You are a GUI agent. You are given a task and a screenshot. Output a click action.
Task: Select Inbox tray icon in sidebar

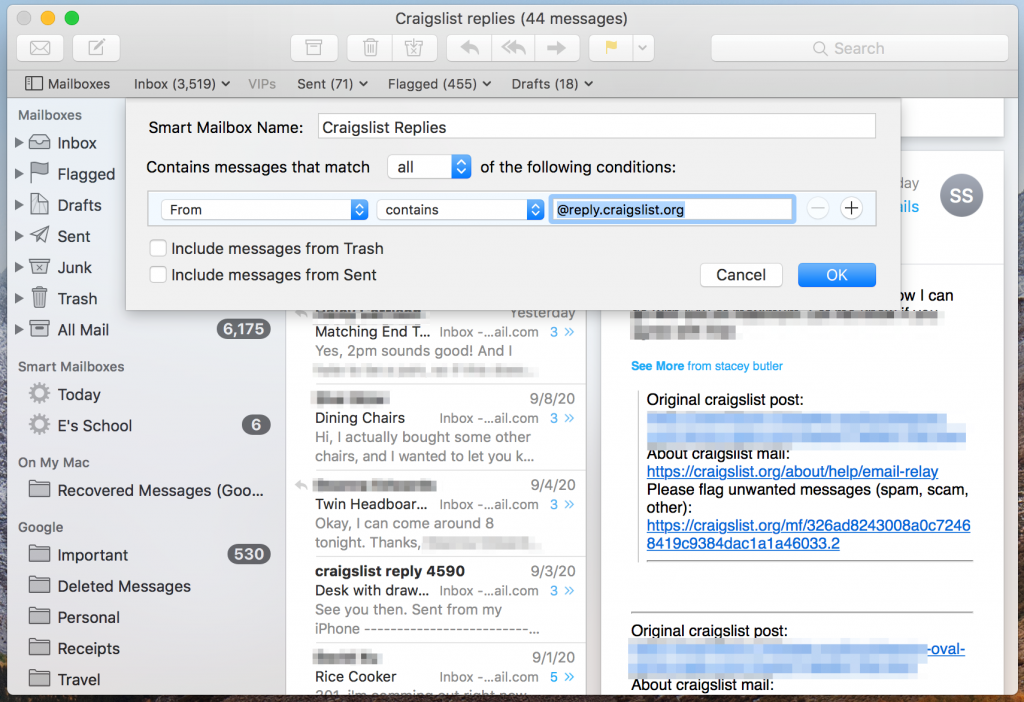click(x=39, y=142)
